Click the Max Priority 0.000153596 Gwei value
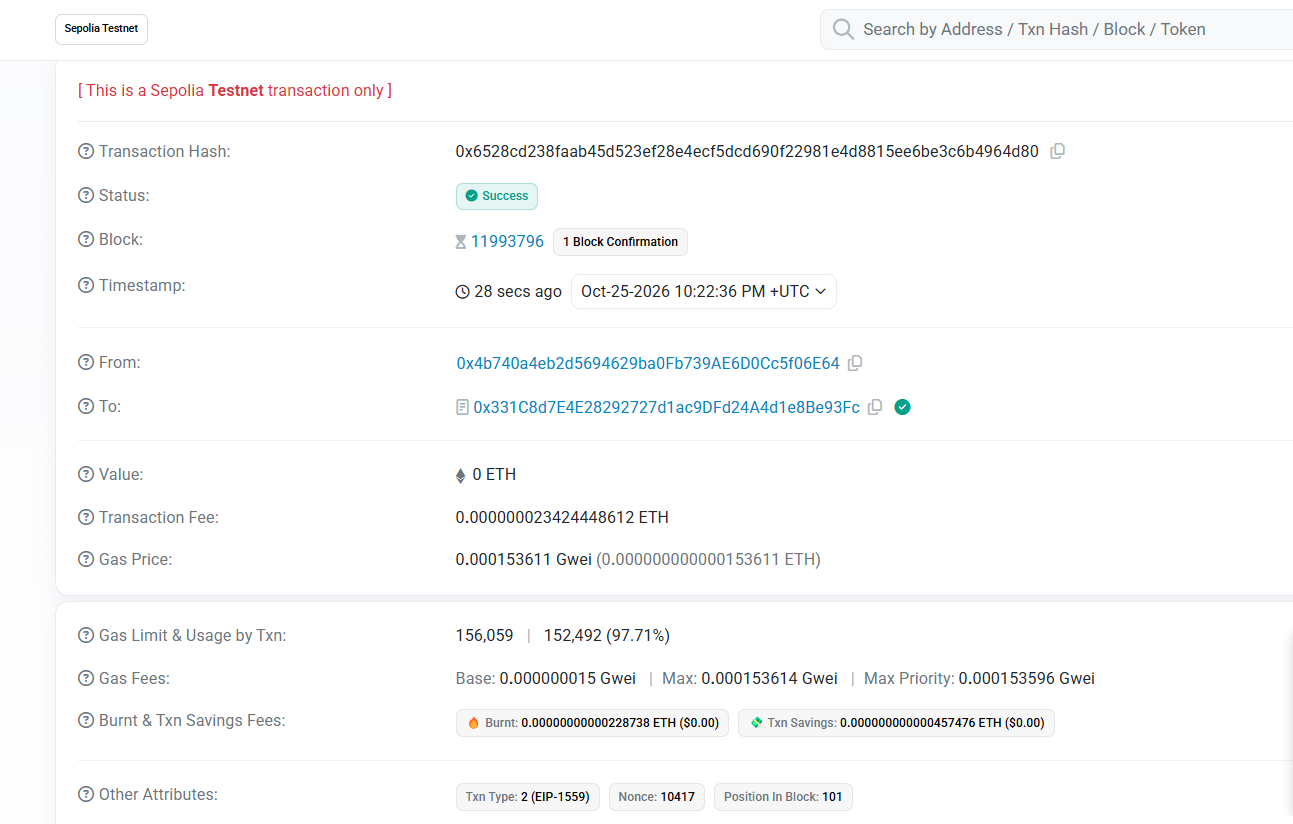Screen dimensions: 1293x824 point(1027,679)
